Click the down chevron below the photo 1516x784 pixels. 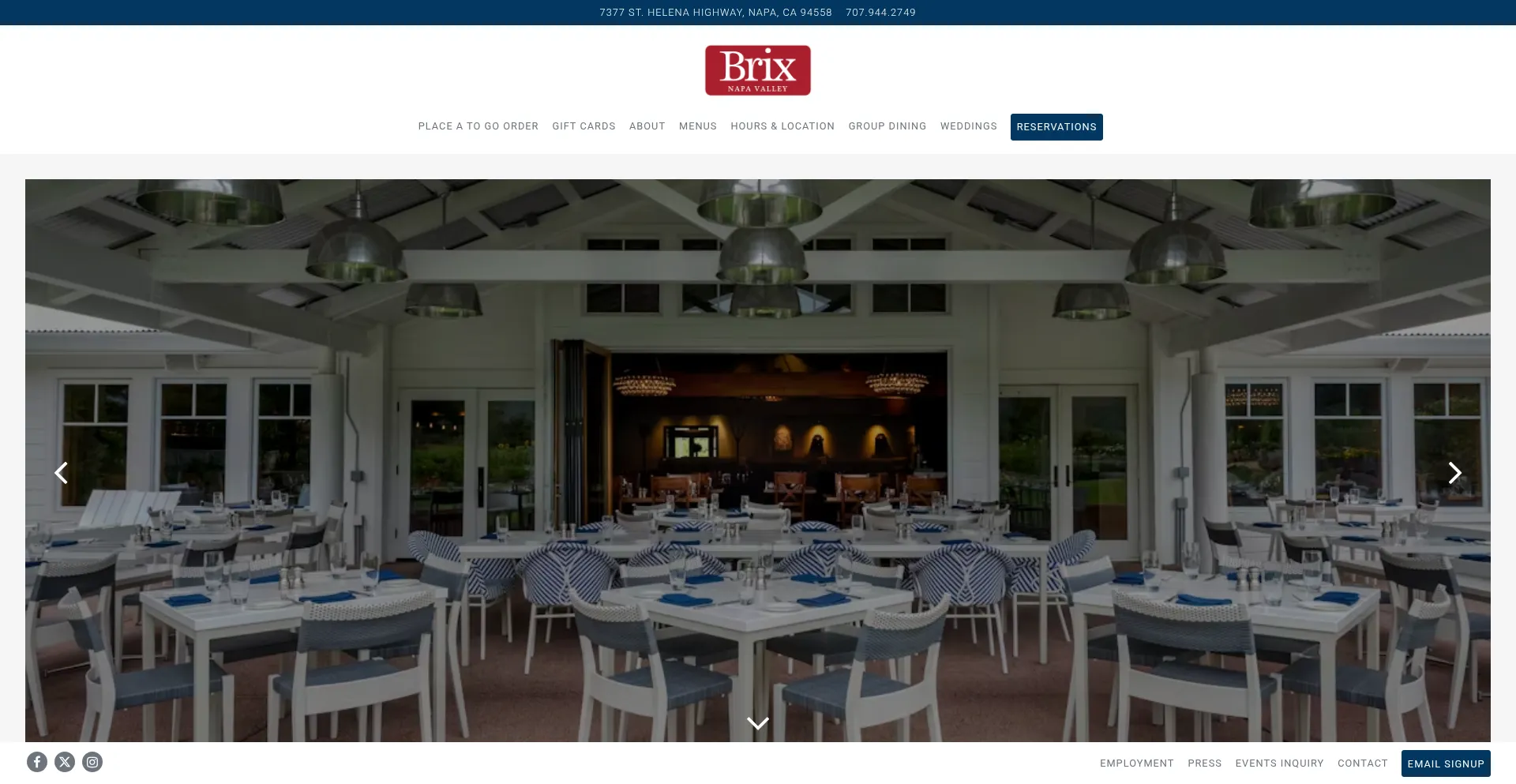tap(758, 723)
